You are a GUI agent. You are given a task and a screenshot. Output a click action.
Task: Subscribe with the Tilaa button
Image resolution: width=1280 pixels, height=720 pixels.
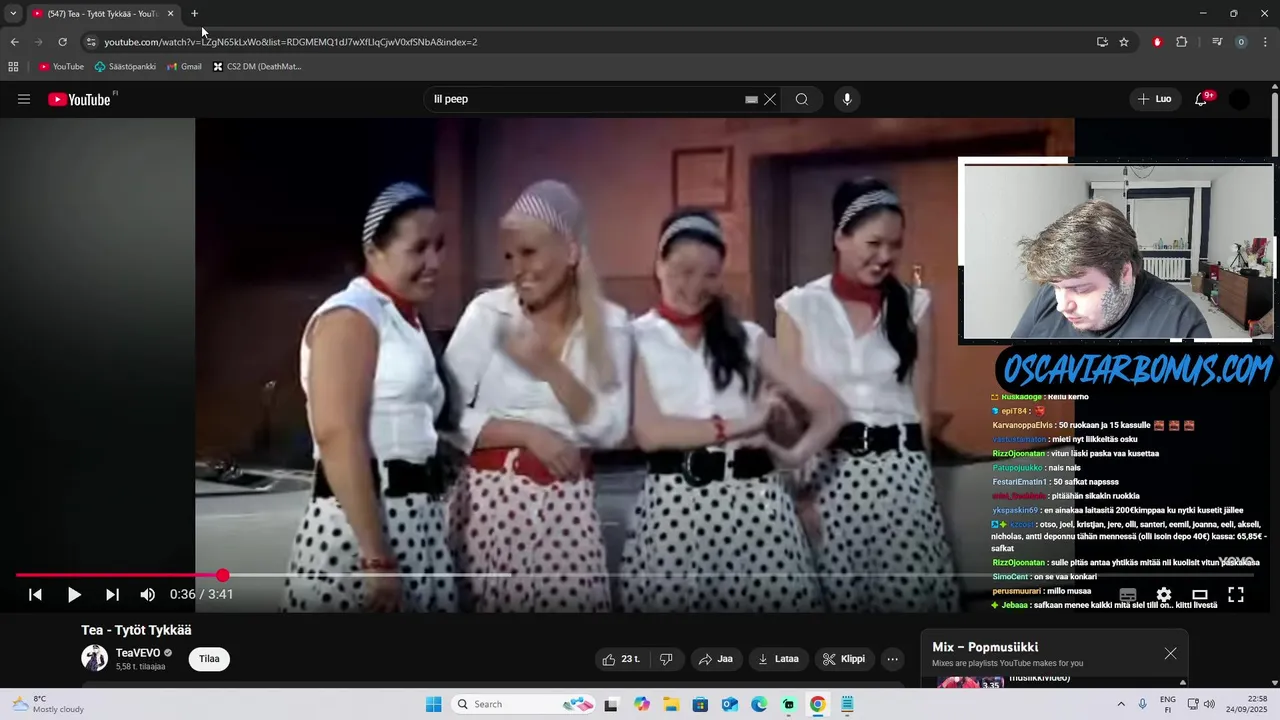tap(209, 659)
